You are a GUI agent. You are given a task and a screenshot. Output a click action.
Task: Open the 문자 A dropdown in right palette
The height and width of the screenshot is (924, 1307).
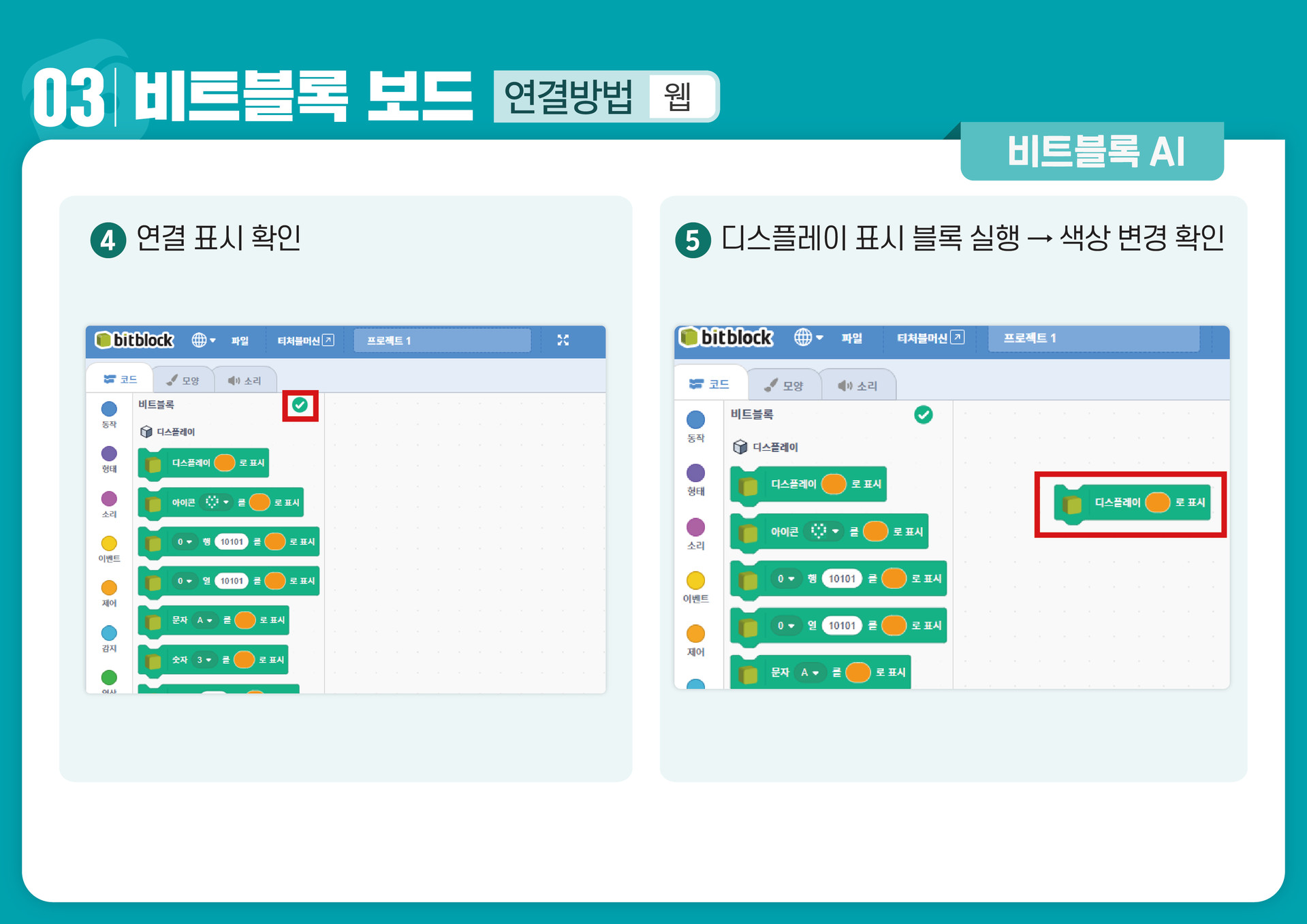(810, 672)
